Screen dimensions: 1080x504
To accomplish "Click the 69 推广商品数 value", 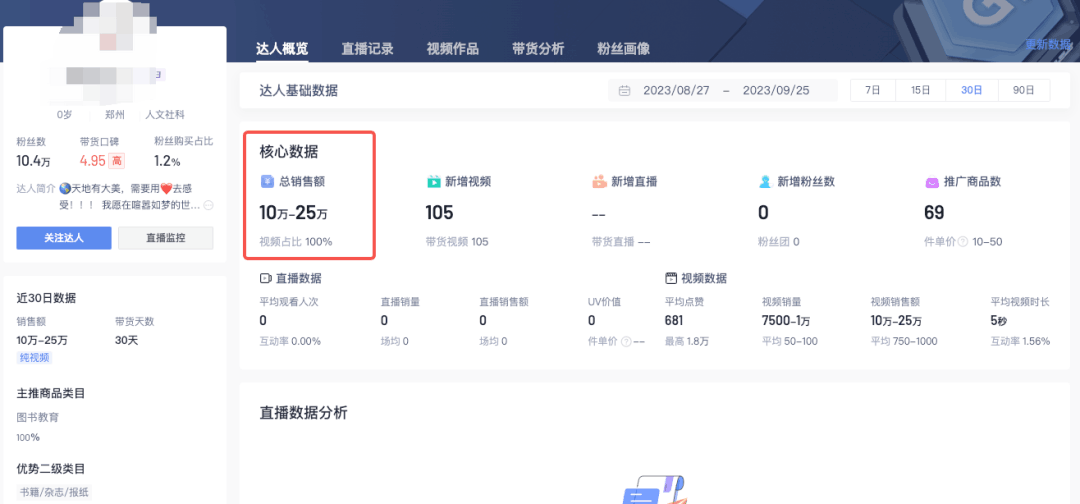I will (x=934, y=213).
